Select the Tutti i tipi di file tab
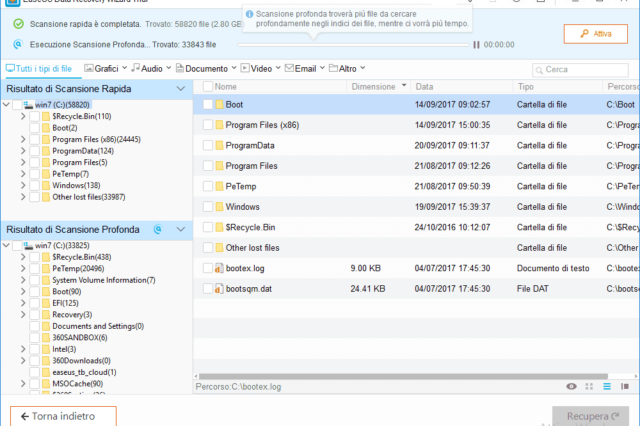The width and height of the screenshot is (640, 426). pos(39,69)
